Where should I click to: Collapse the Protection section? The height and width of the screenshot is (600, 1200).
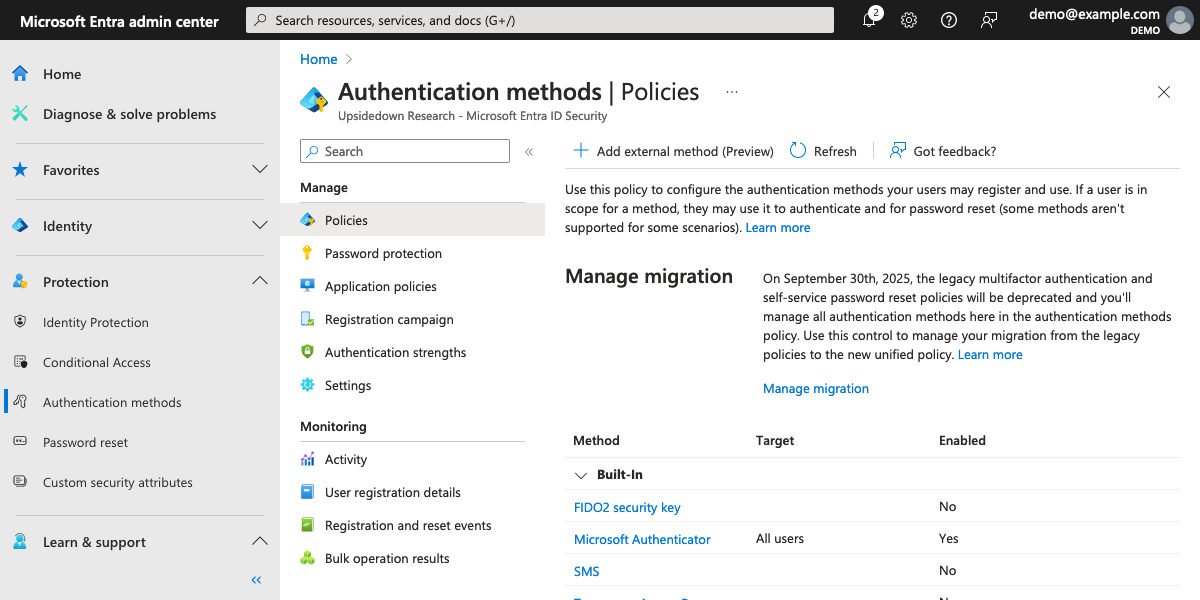260,282
